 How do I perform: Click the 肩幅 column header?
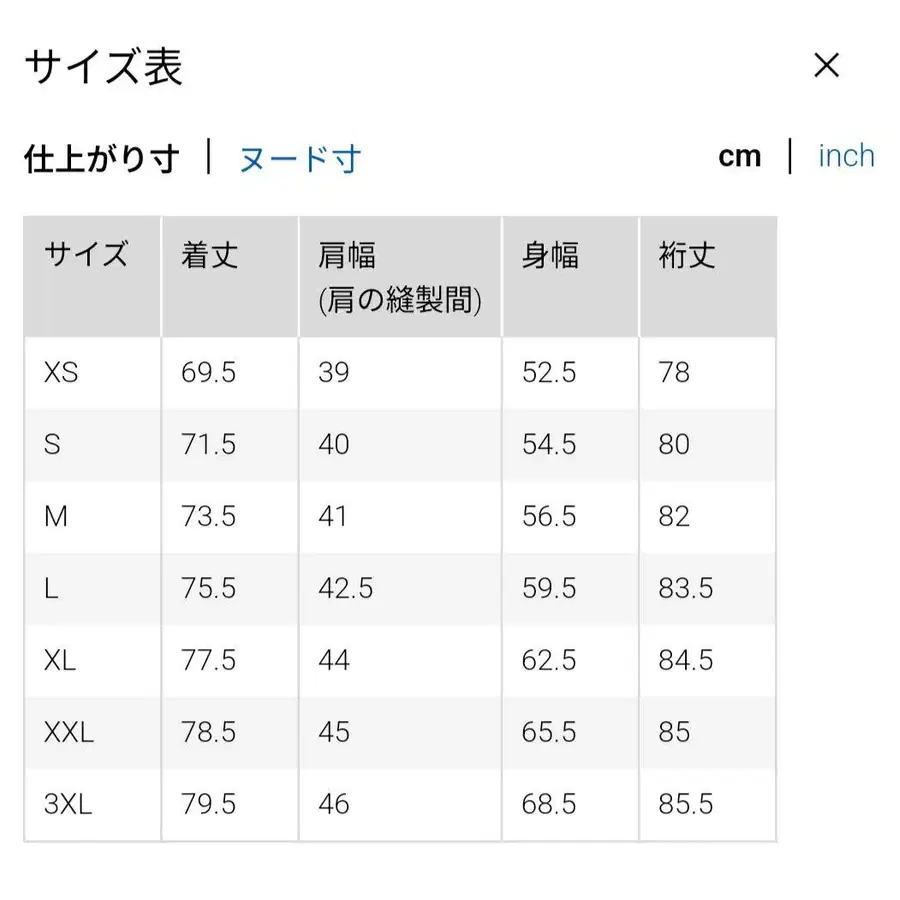coord(345,256)
